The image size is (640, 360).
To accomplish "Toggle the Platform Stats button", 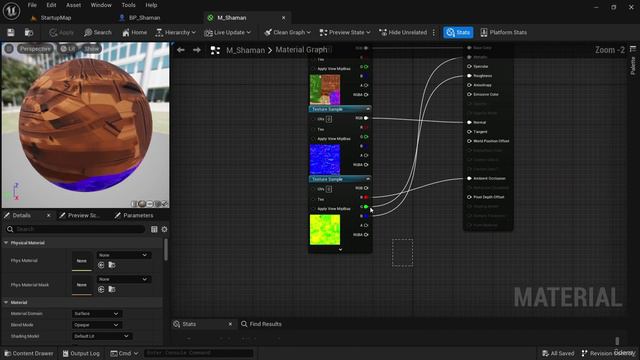I will [503, 32].
